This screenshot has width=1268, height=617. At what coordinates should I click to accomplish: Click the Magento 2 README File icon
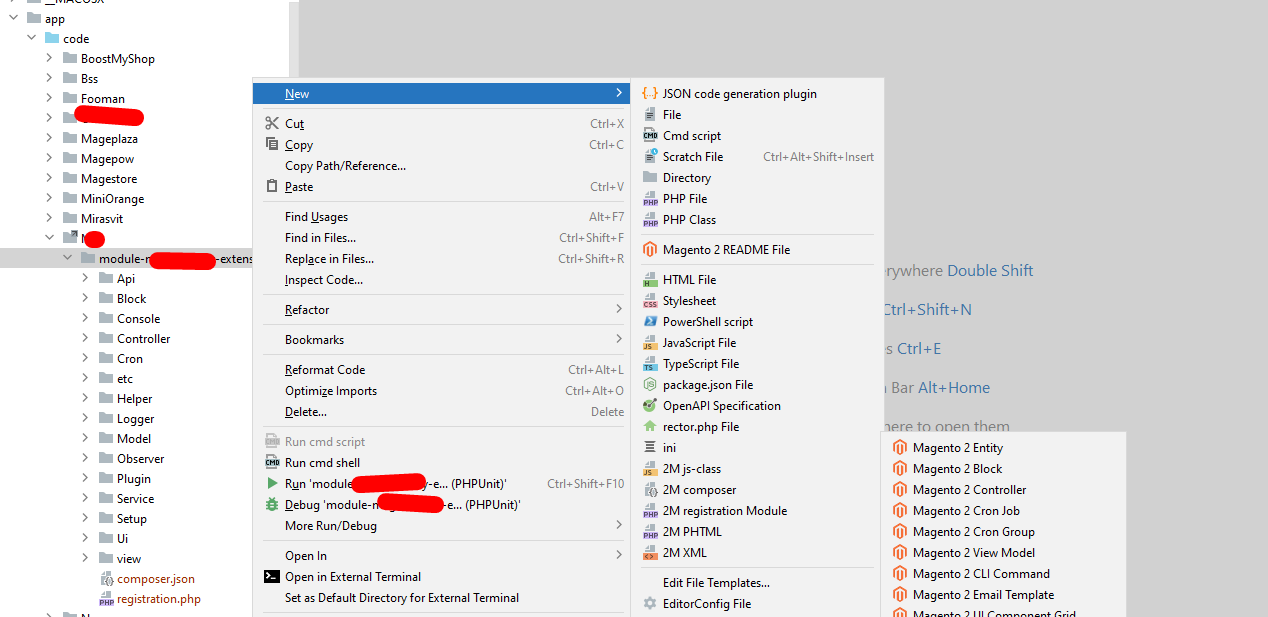click(650, 249)
